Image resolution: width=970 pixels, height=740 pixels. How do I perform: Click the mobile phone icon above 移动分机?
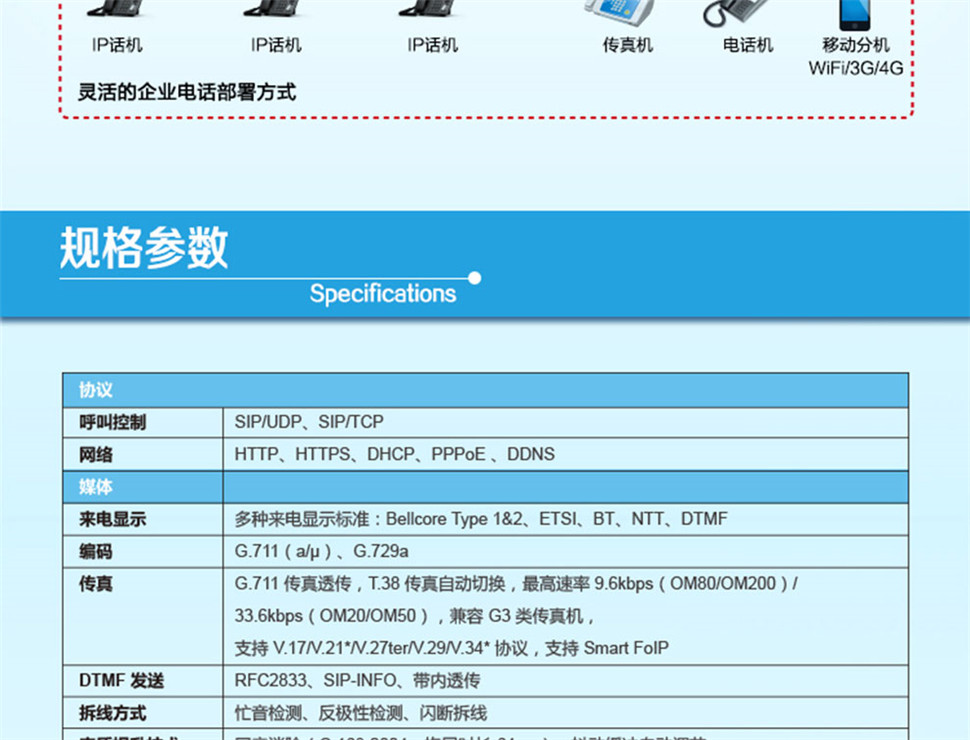click(854, 12)
